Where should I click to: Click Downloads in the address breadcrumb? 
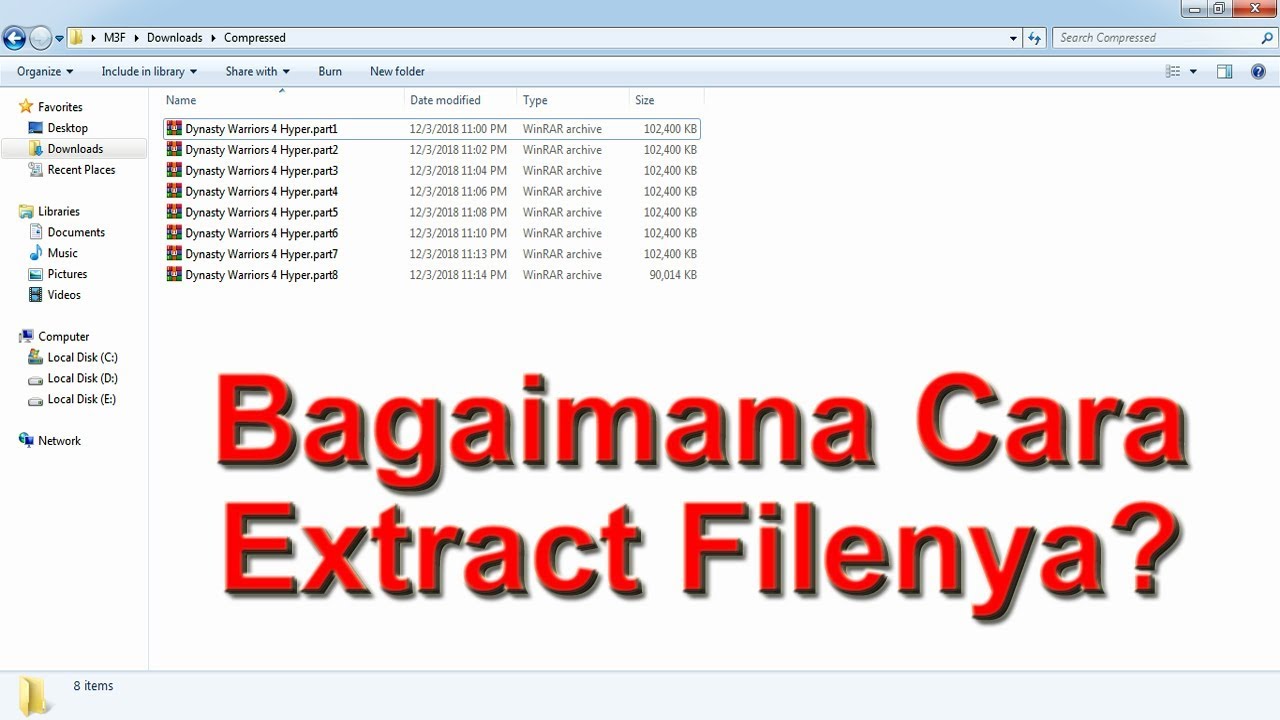coord(174,38)
